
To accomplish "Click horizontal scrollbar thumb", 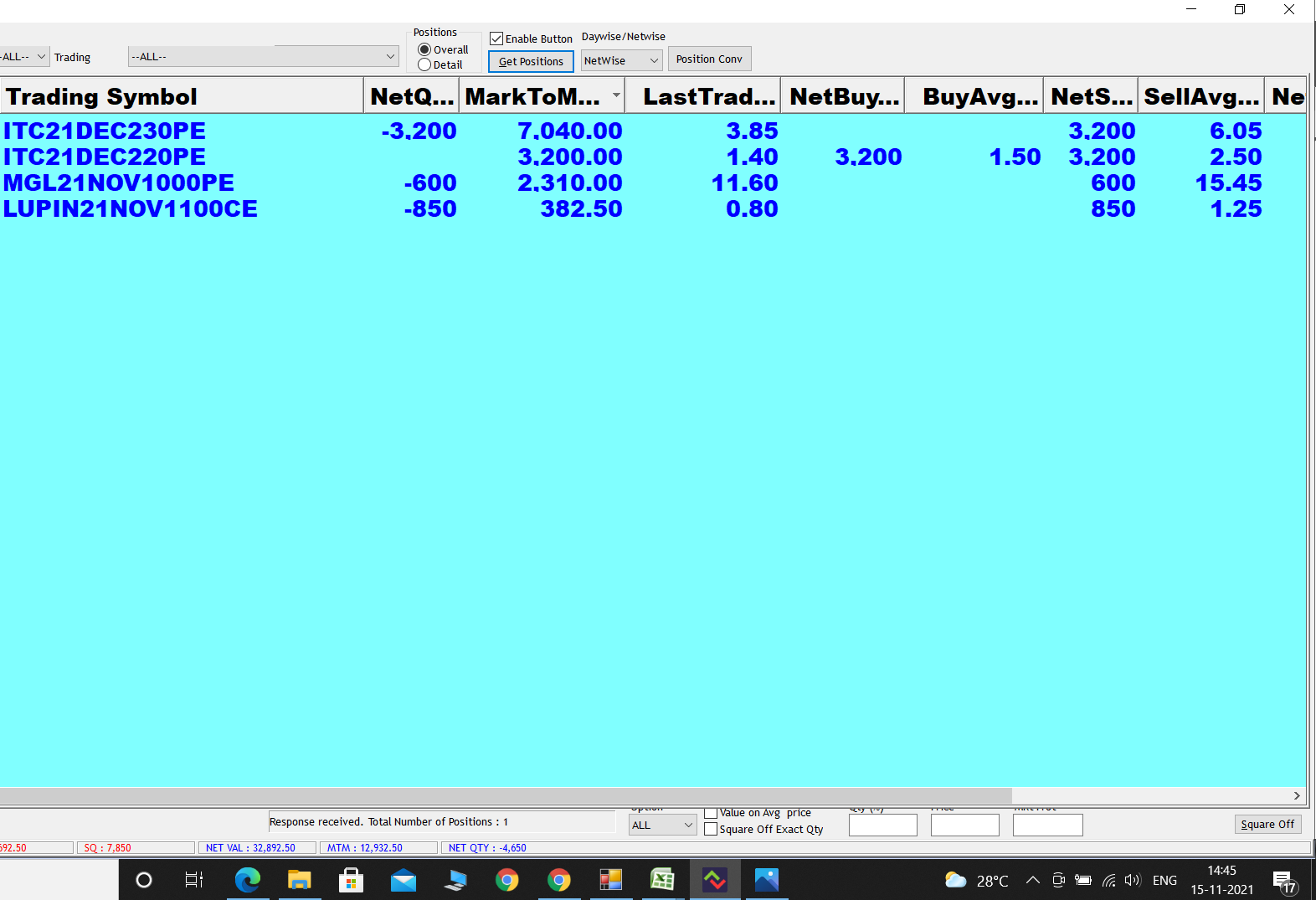I will tap(506, 795).
